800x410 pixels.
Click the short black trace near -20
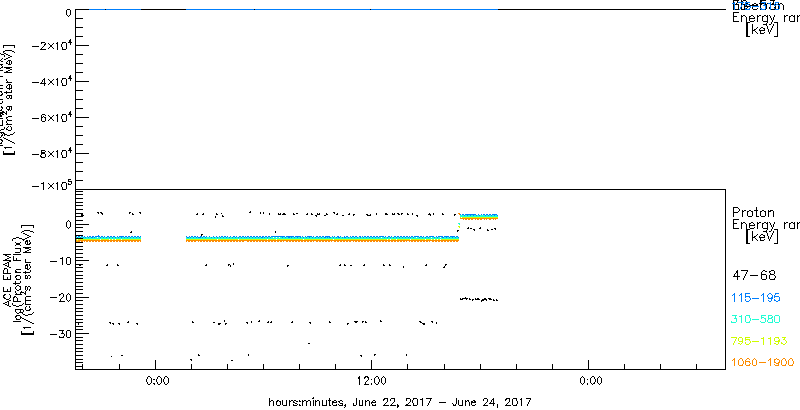(x=479, y=299)
